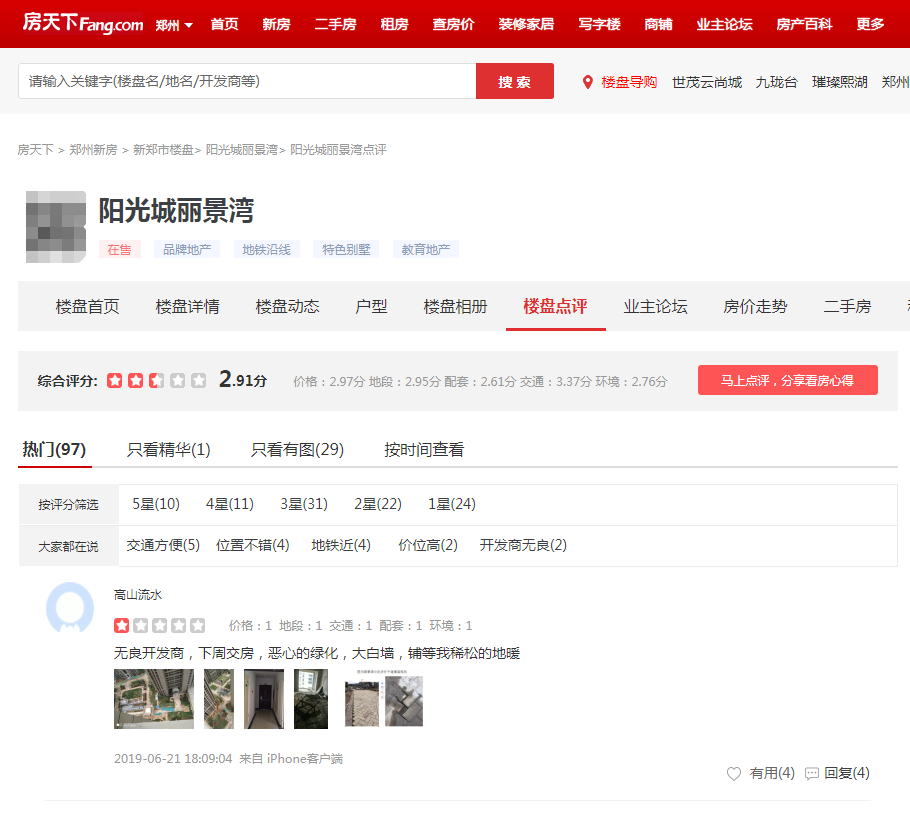The width and height of the screenshot is (910, 813).
Task: Click the keyword search input field
Action: click(x=247, y=81)
